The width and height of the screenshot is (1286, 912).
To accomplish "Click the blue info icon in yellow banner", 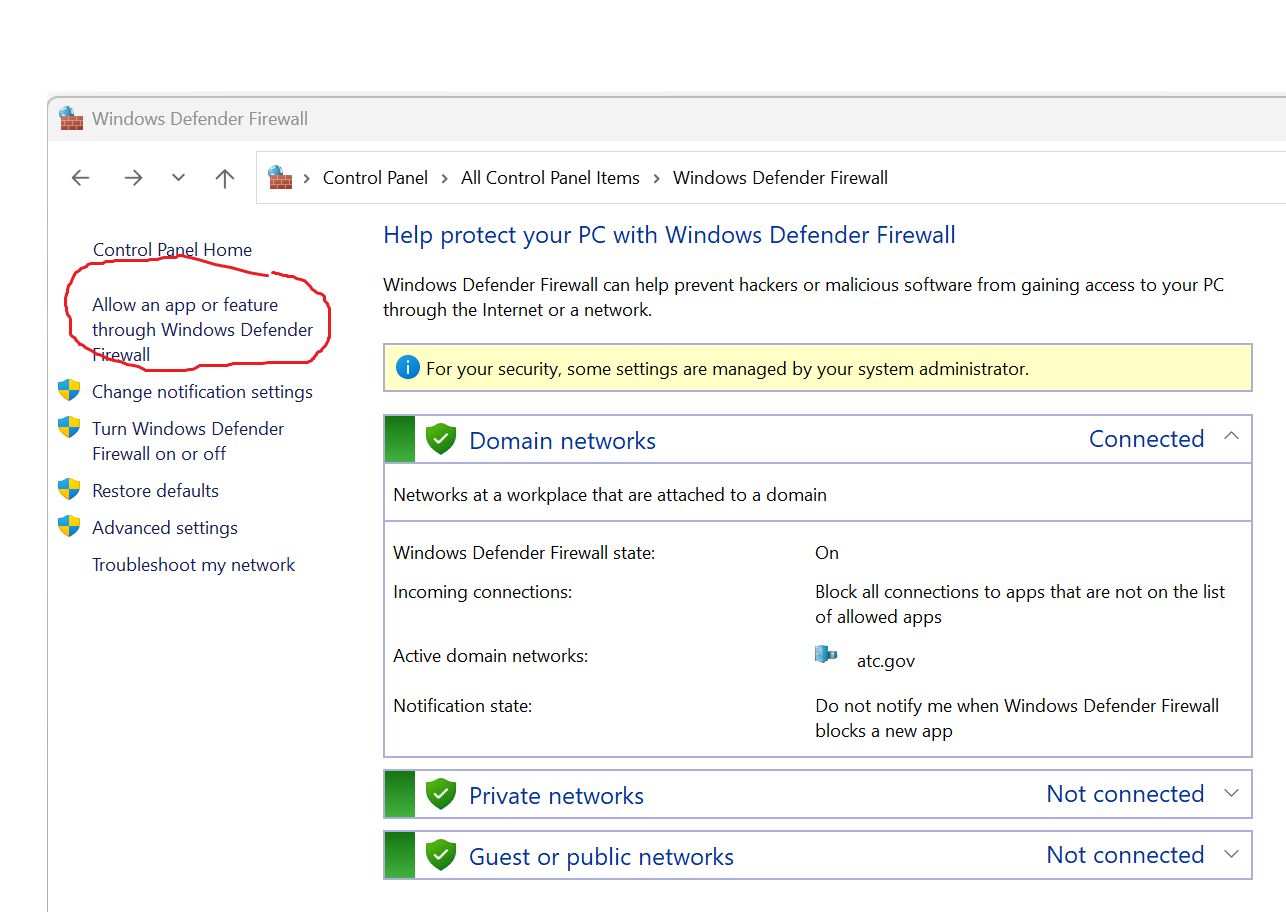I will (407, 367).
